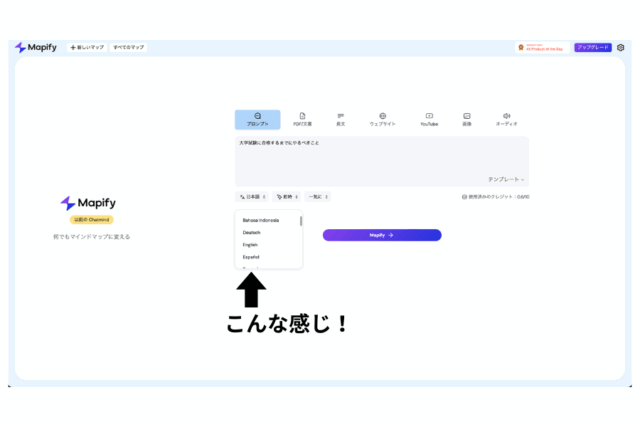Open the 一気に generation mode dropdown
The image size is (640, 427).
tap(318, 197)
